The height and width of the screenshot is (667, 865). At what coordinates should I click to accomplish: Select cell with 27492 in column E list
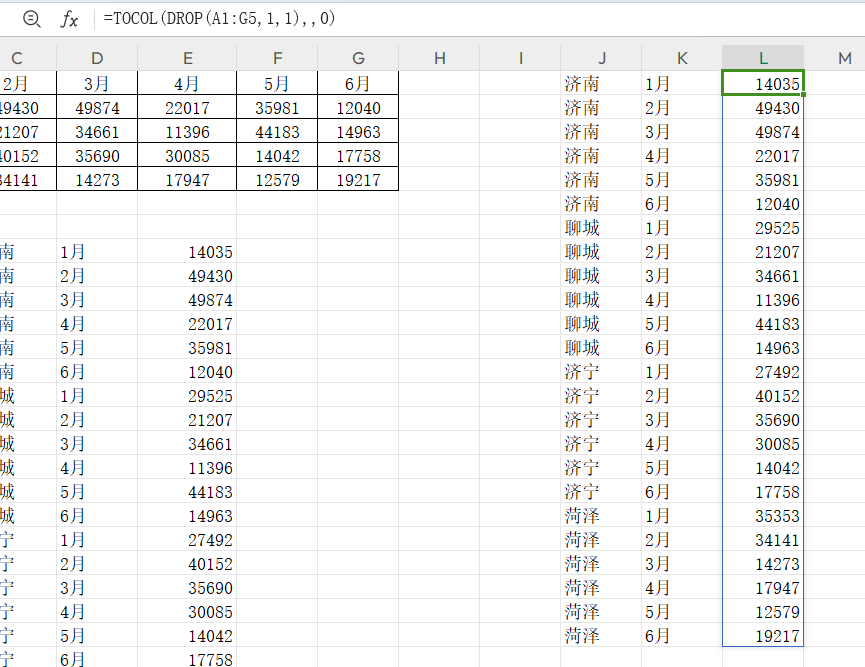coord(187,540)
